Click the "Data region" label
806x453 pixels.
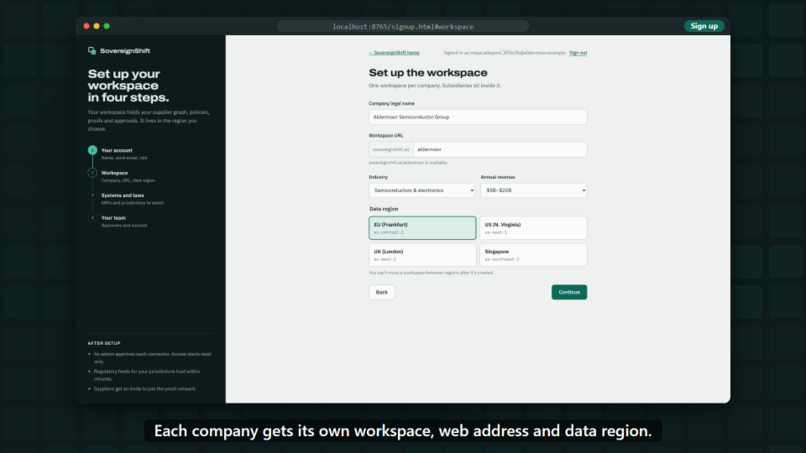[383, 209]
